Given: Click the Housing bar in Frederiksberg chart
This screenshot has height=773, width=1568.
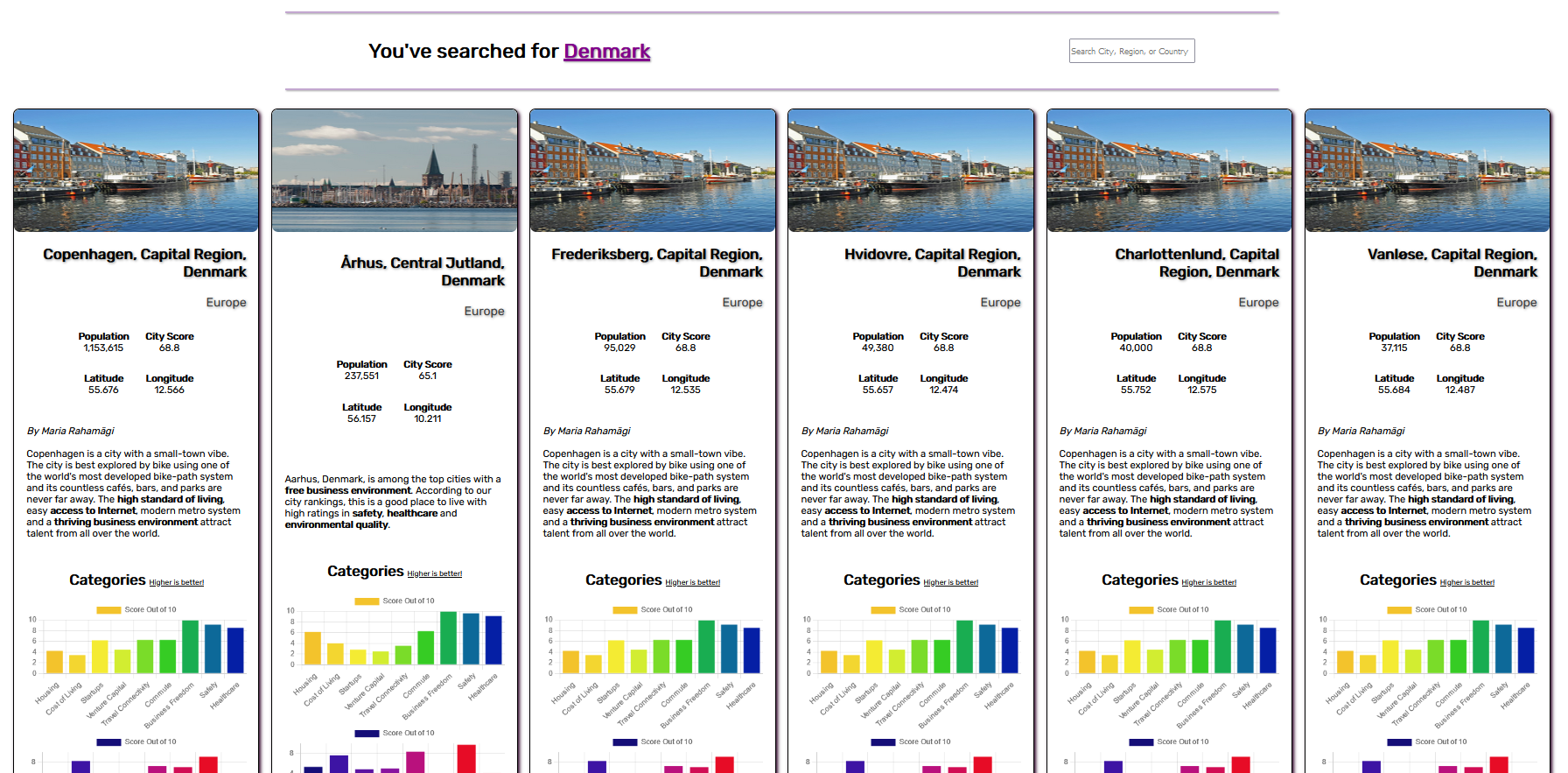Looking at the screenshot, I should click(570, 662).
